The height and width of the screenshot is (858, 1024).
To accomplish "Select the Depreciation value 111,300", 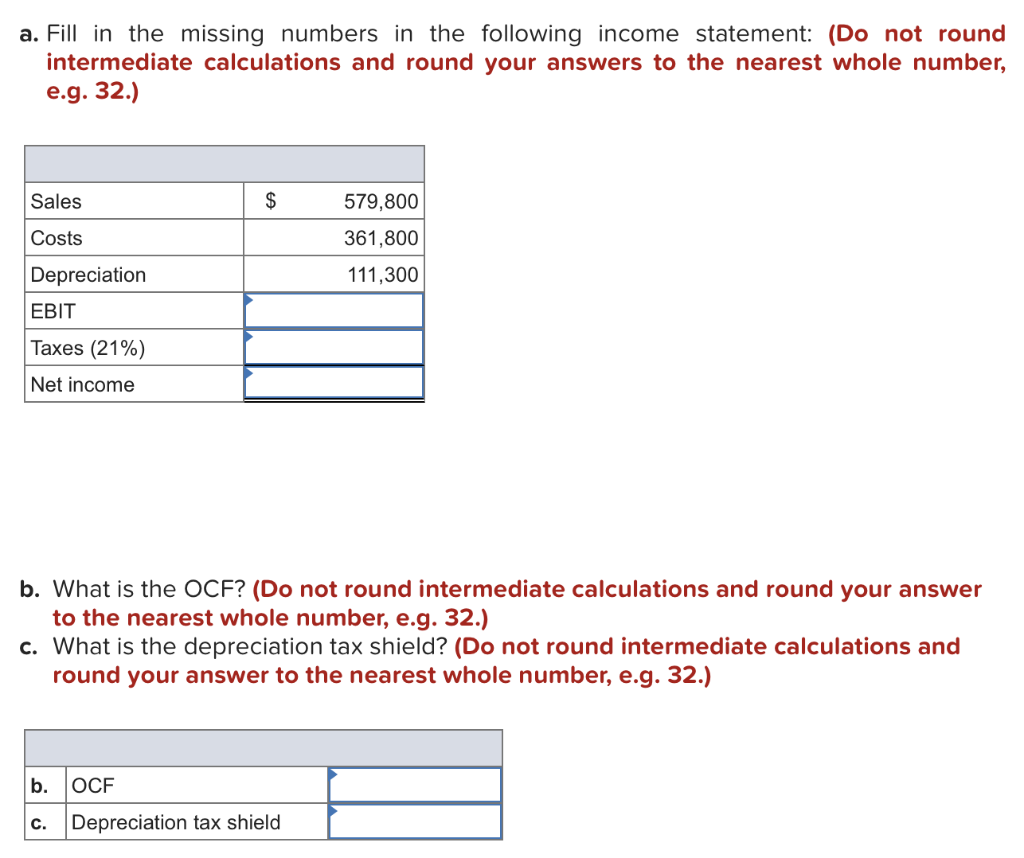I will pos(383,274).
